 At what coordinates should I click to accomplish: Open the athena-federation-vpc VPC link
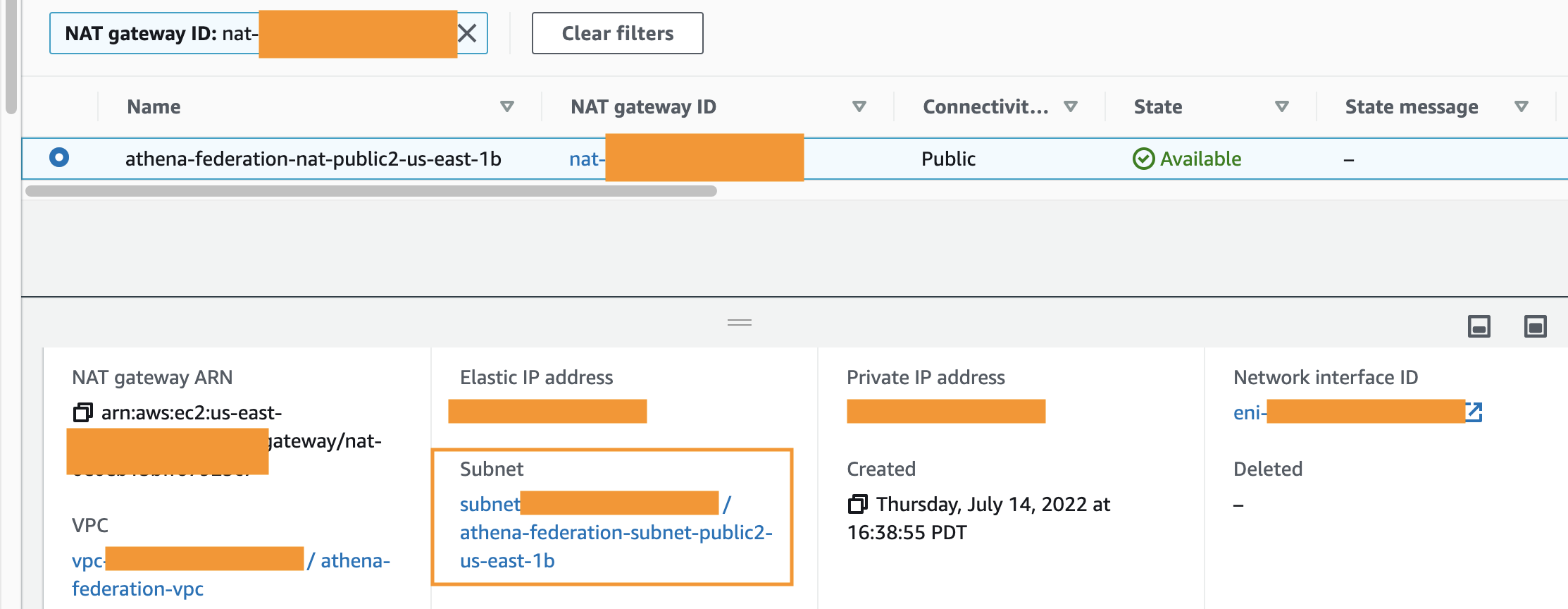pos(231,574)
